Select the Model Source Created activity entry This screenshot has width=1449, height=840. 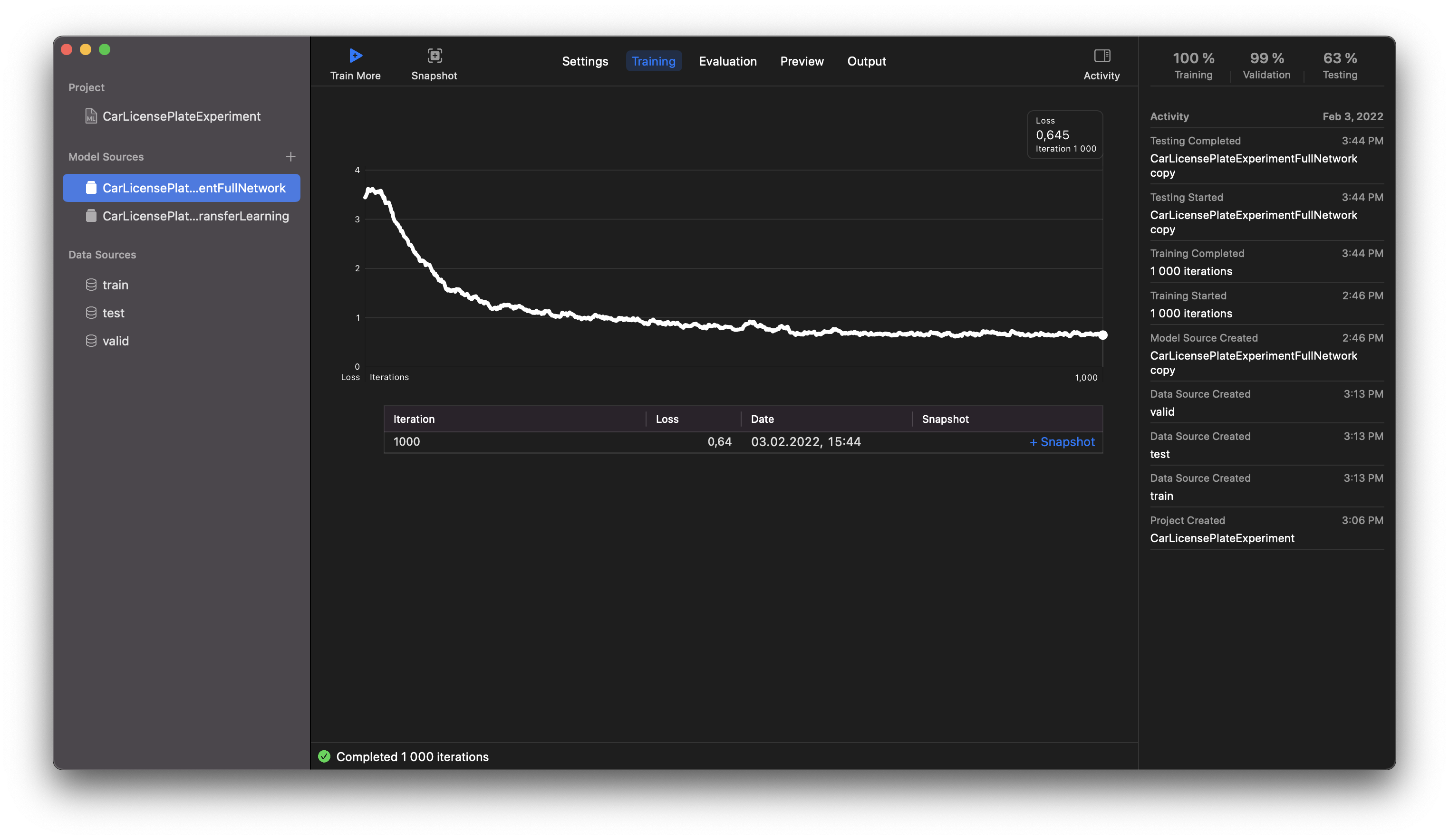pos(1266,353)
